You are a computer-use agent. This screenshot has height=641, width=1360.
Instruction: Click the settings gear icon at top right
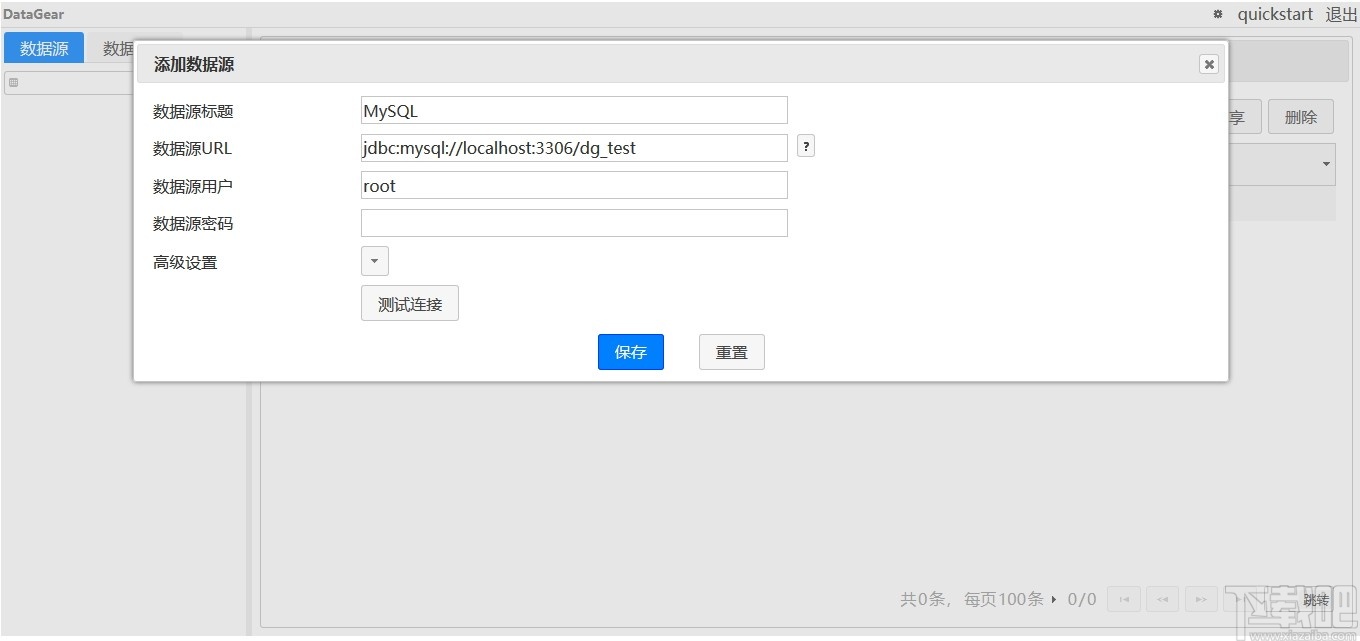tap(1217, 14)
